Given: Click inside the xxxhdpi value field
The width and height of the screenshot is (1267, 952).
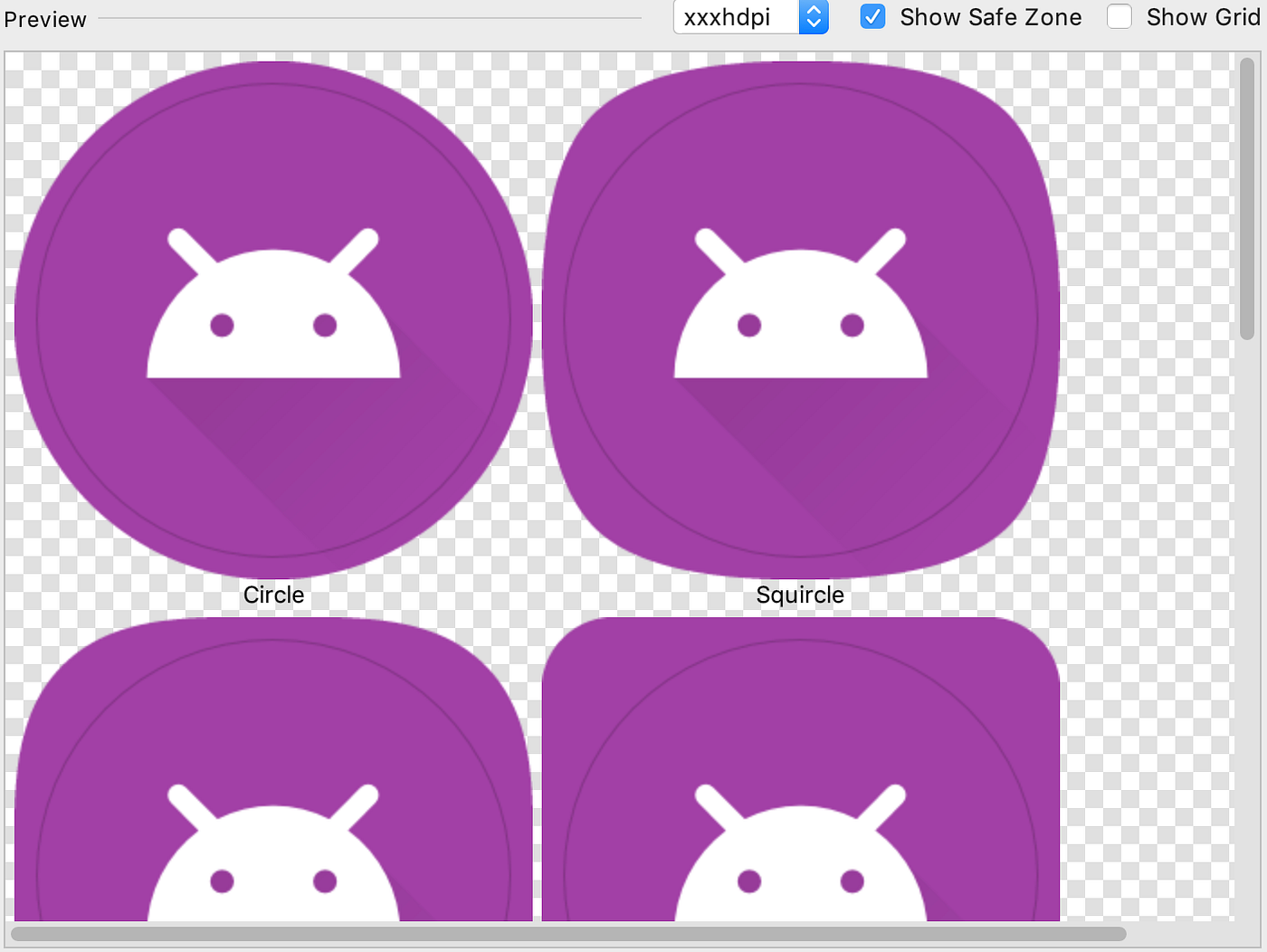Looking at the screenshot, I should (x=733, y=17).
